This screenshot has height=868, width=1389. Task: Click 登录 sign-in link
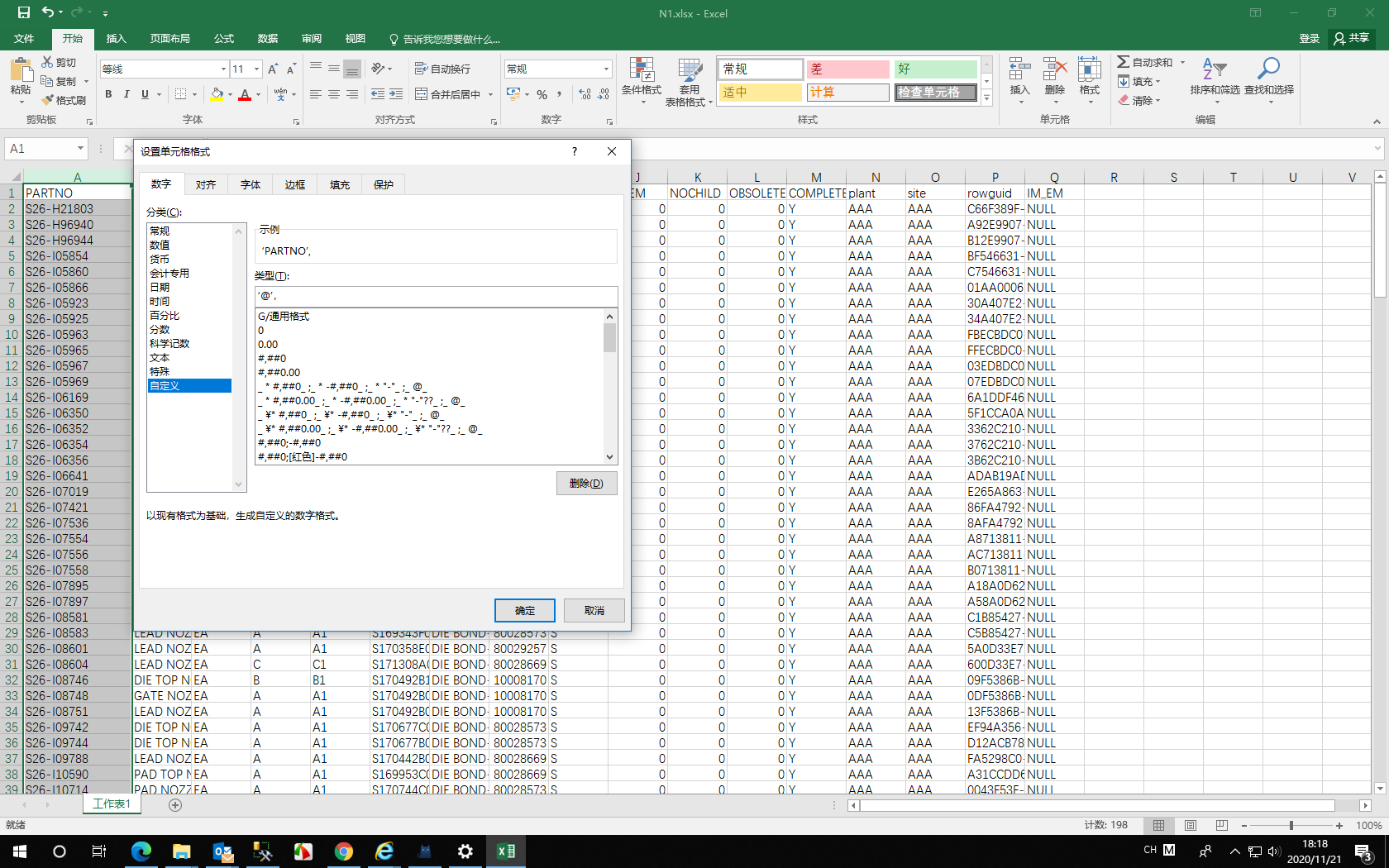click(1309, 39)
